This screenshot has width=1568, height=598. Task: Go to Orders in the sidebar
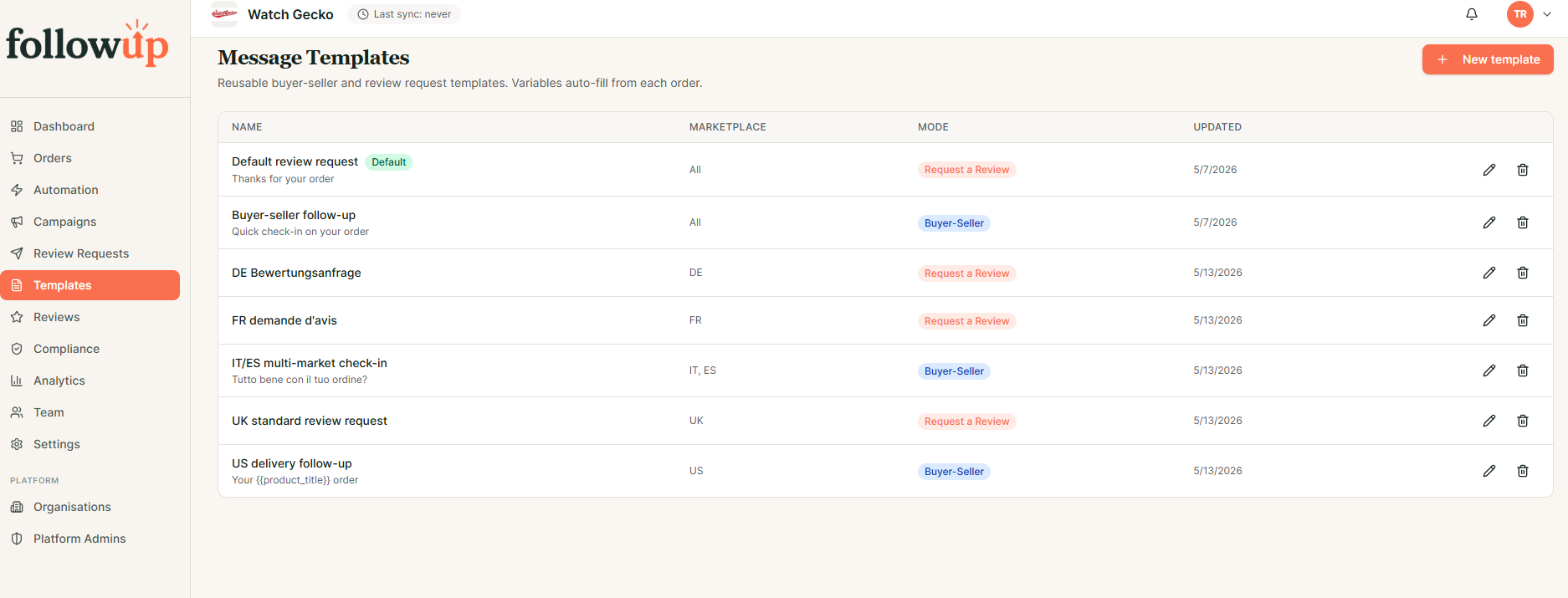coord(90,158)
